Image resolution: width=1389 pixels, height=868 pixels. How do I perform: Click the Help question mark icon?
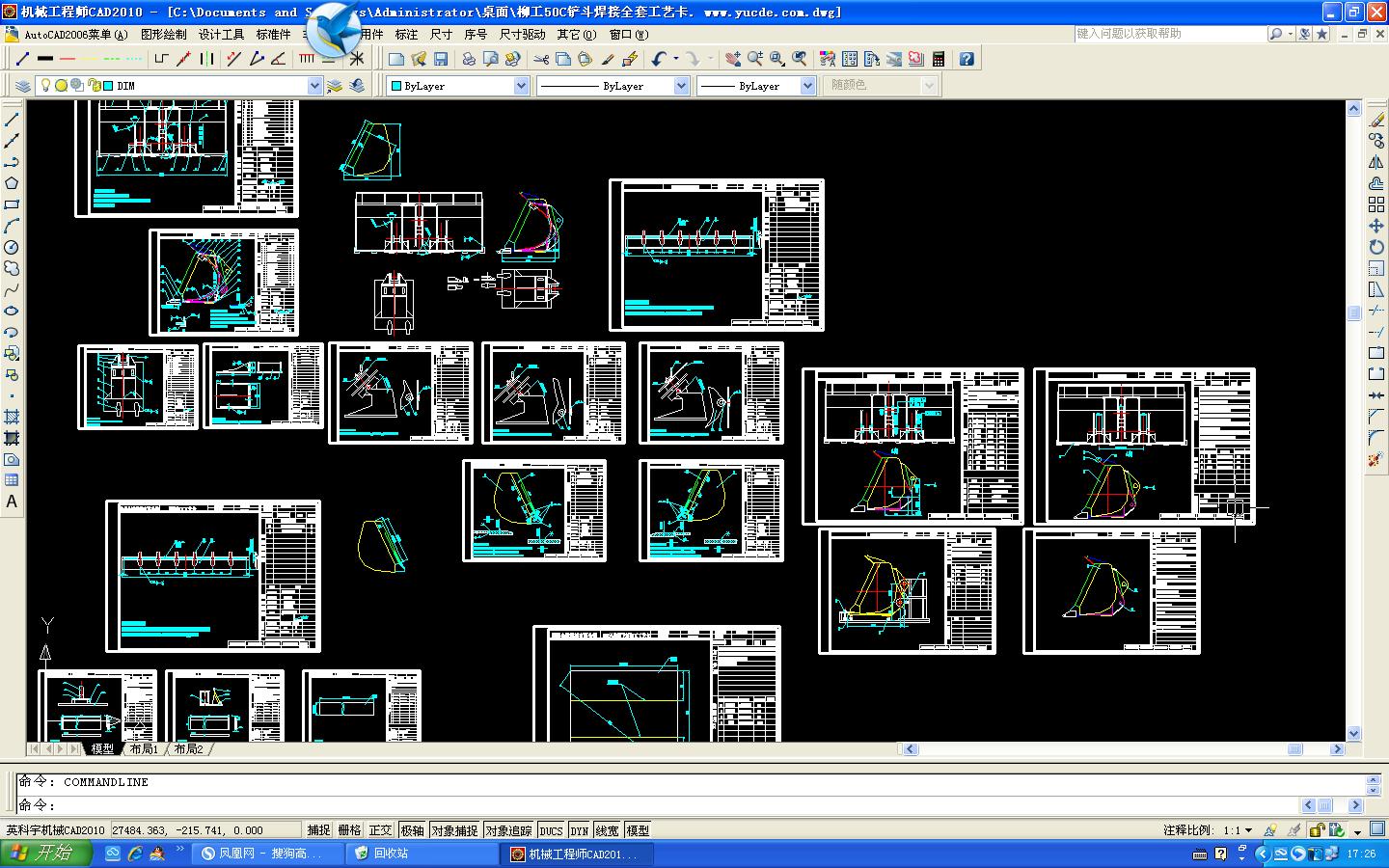(967, 59)
